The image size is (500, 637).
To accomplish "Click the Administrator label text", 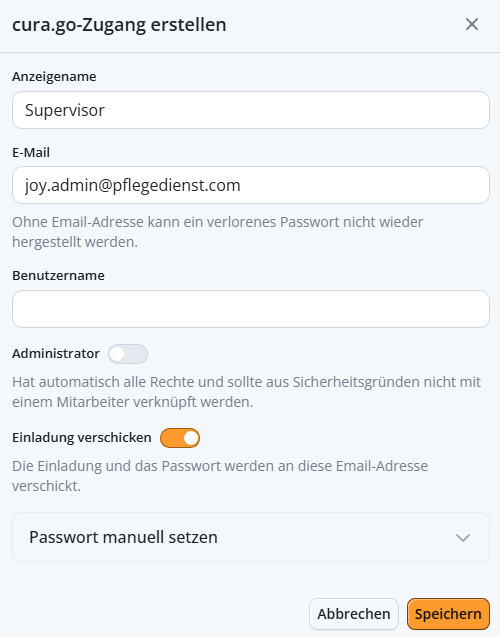I will coord(56,353).
